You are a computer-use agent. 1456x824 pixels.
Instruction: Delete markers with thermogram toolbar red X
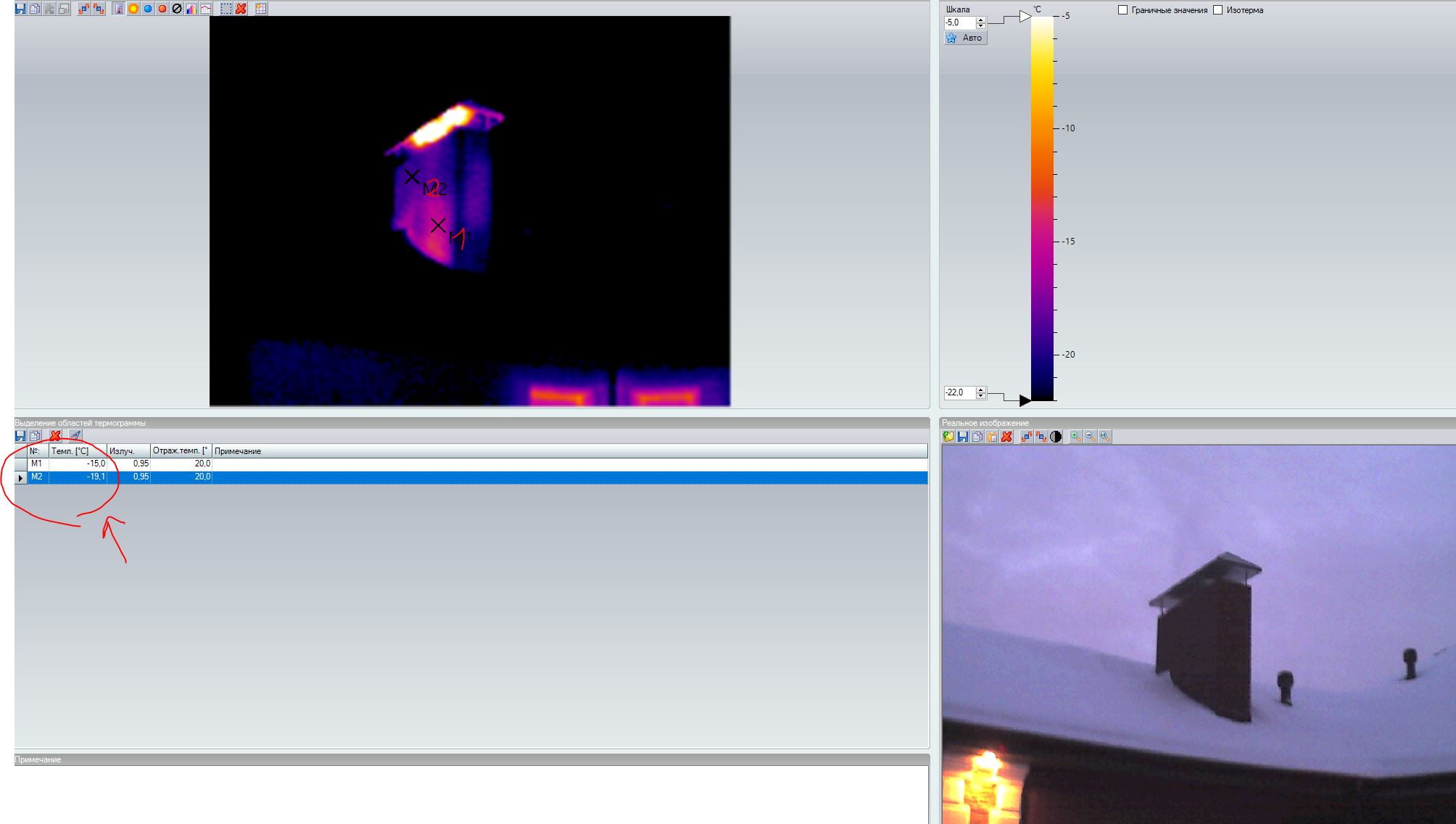[241, 9]
